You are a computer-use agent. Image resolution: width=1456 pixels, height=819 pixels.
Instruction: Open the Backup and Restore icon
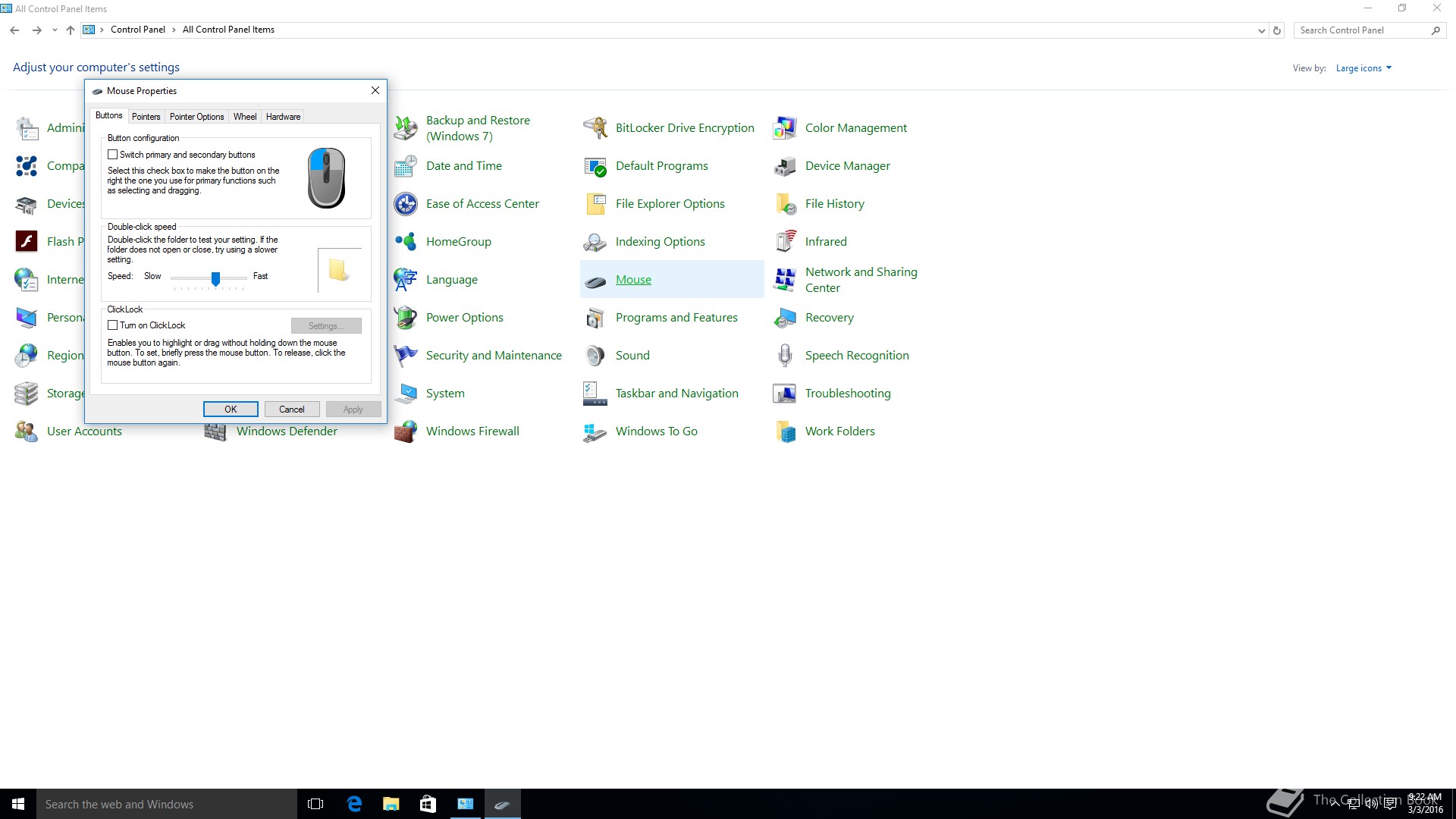pos(406,128)
